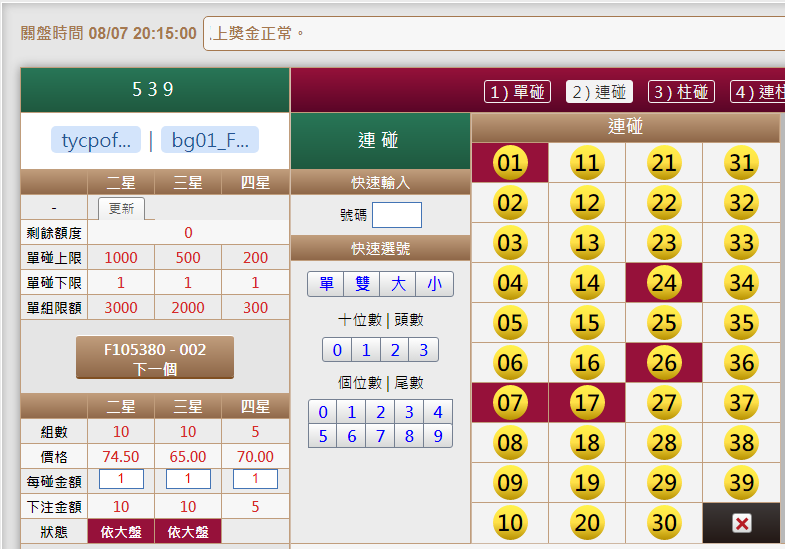Select ball number 04

[x=510, y=283]
